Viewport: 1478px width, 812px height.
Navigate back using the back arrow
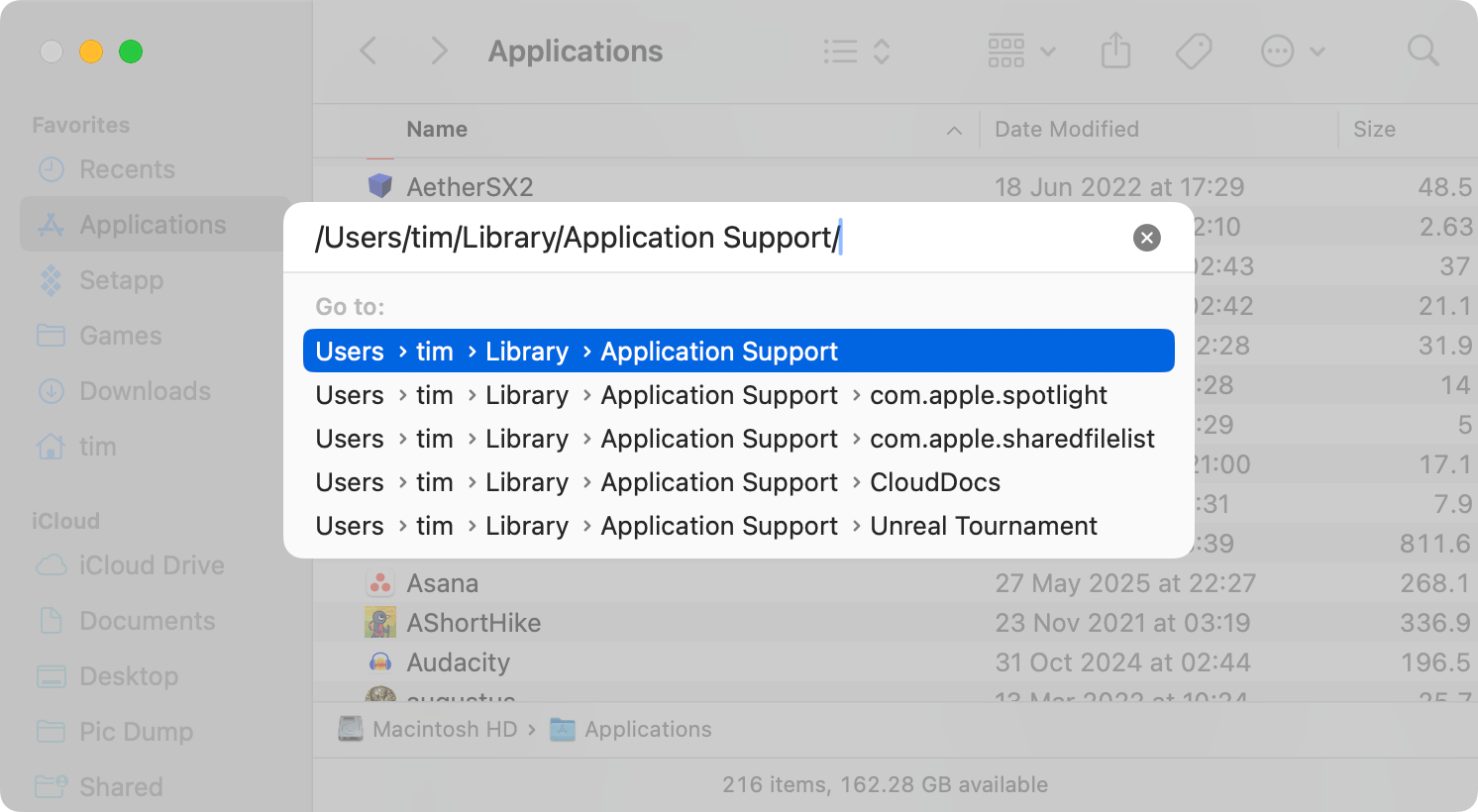pyautogui.click(x=368, y=51)
